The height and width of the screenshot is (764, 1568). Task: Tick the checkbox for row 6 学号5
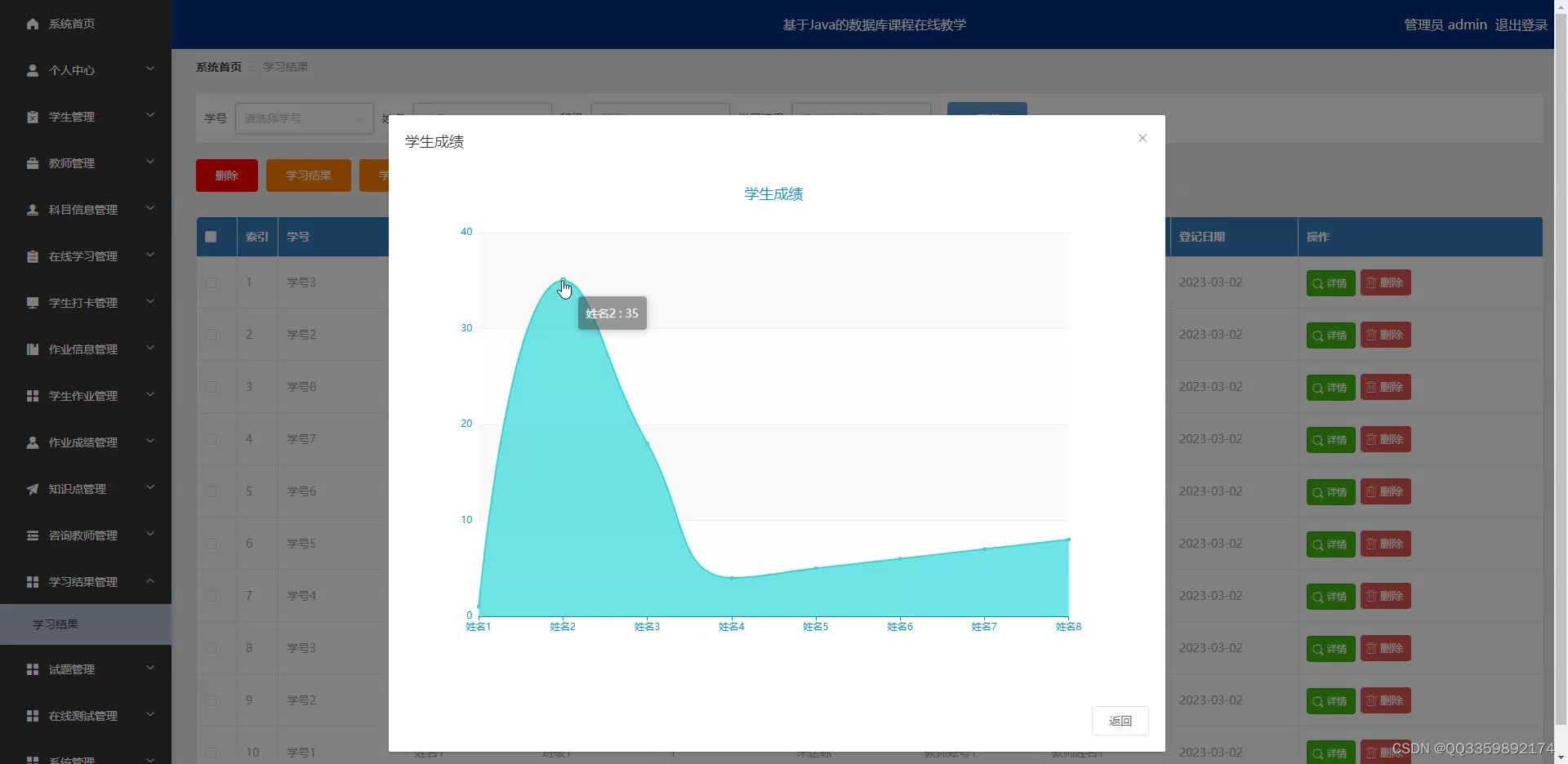[x=212, y=544]
